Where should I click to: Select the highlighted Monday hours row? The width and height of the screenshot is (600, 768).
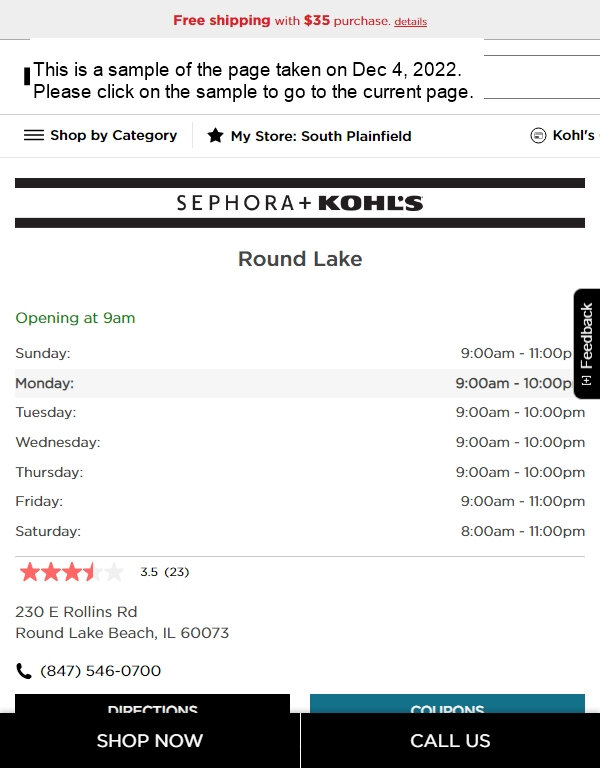click(294, 383)
